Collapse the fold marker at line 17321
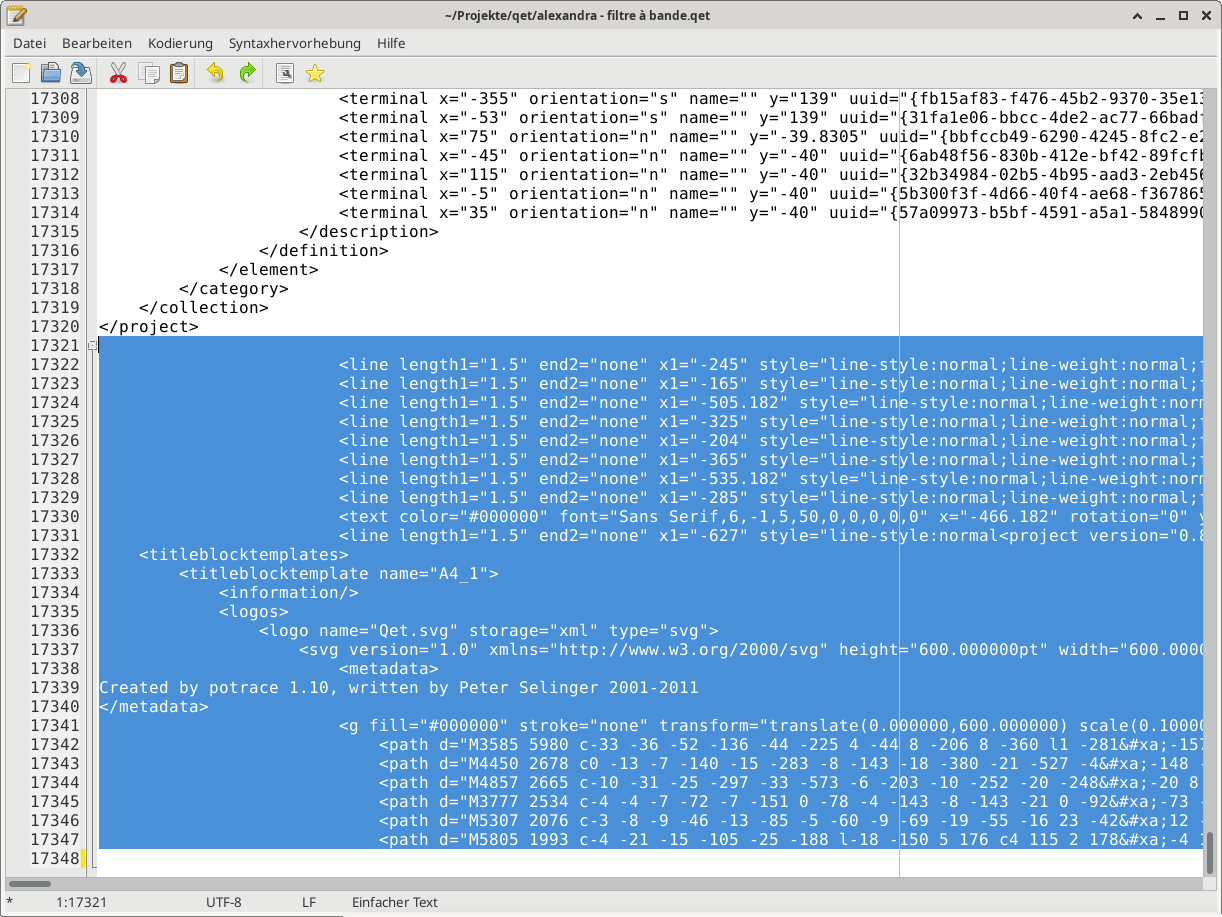This screenshot has height=917, width=1222. point(92,346)
